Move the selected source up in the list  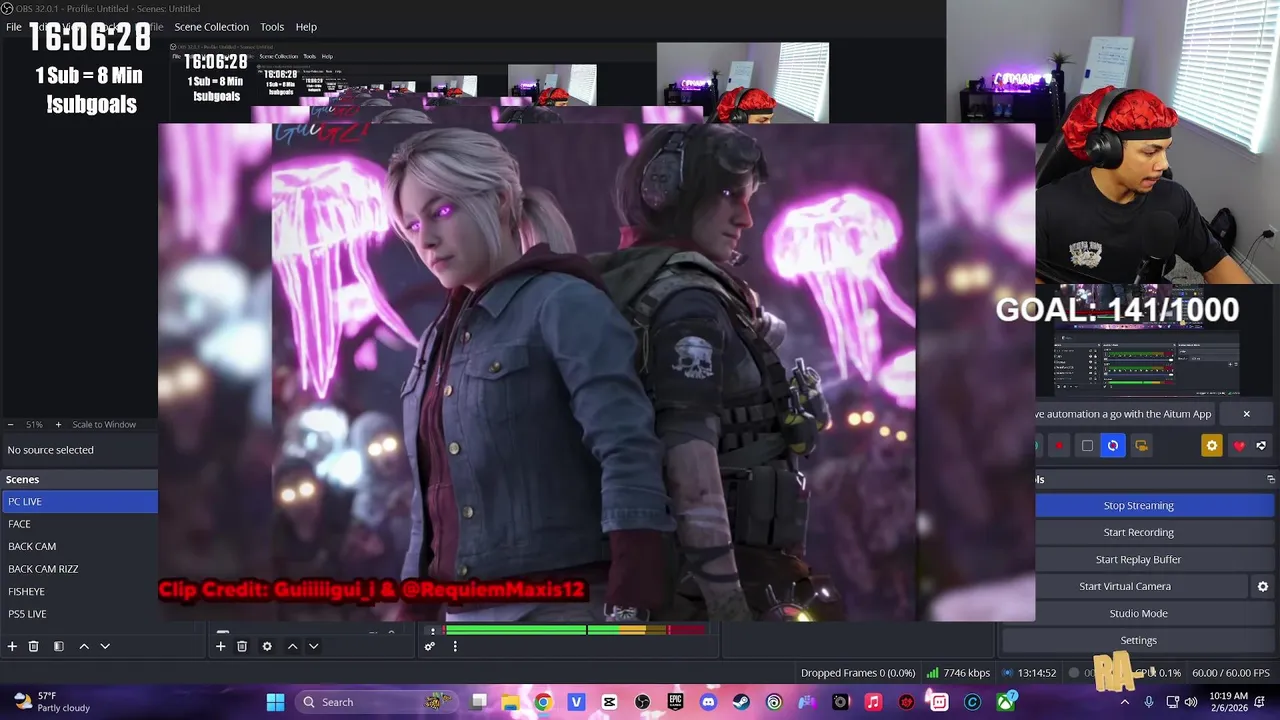292,647
